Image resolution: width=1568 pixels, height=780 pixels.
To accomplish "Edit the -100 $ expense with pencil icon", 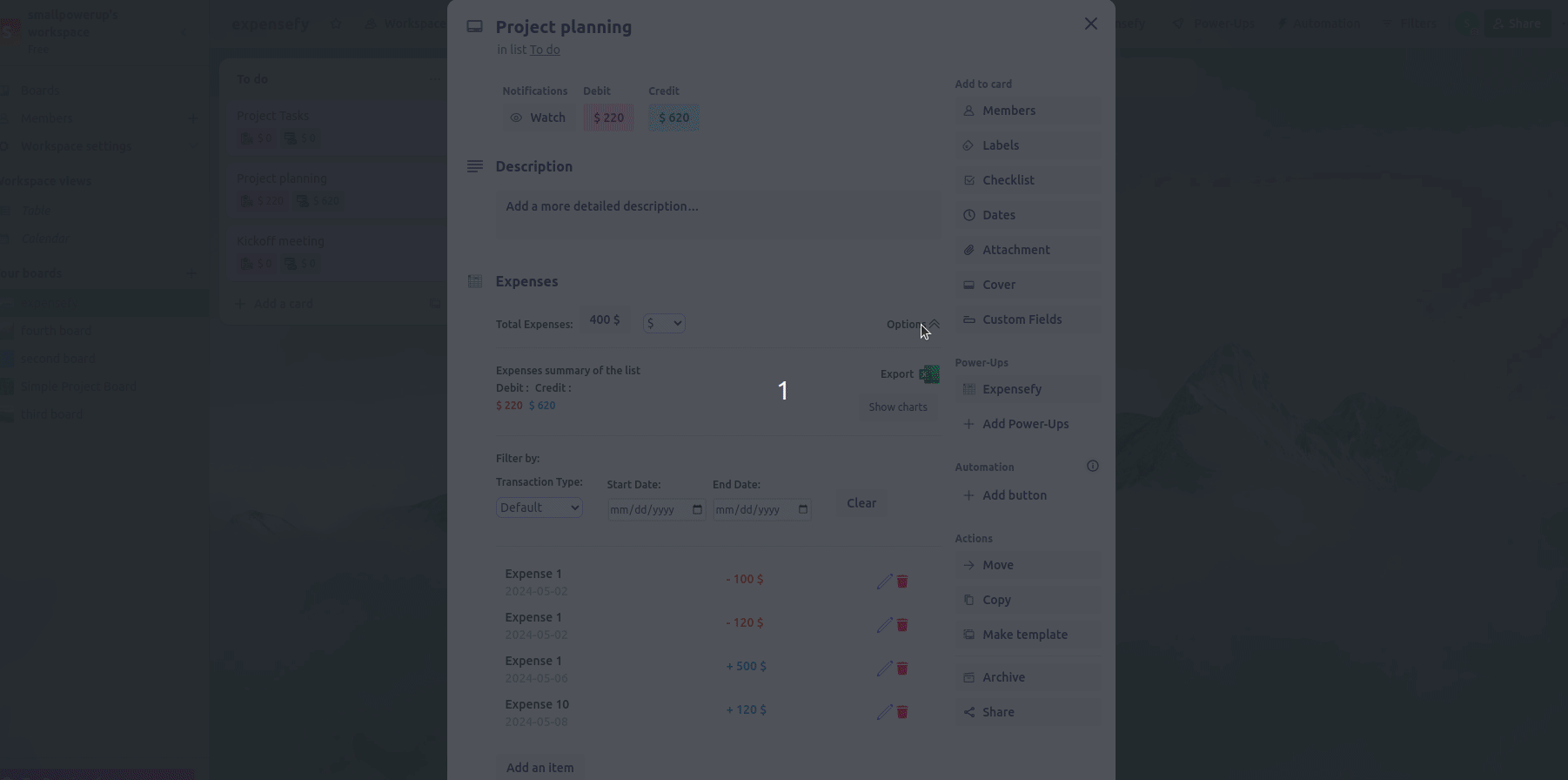I will [x=884, y=581].
